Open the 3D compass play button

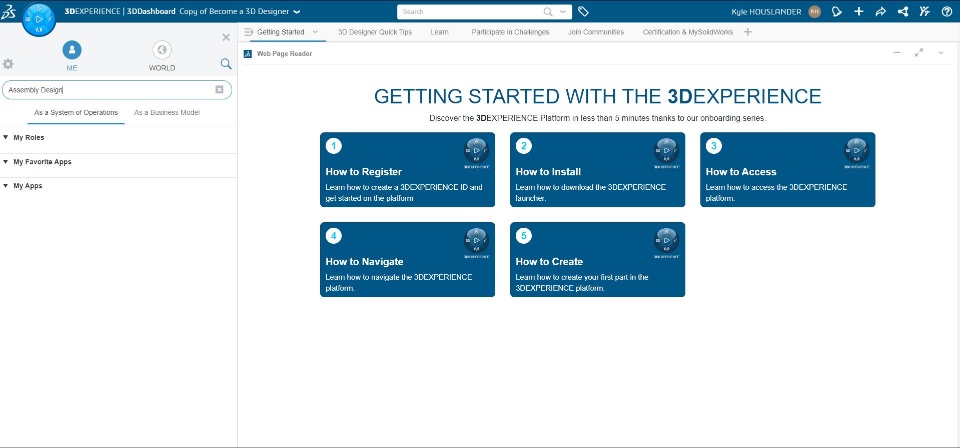pyautogui.click(x=39, y=19)
